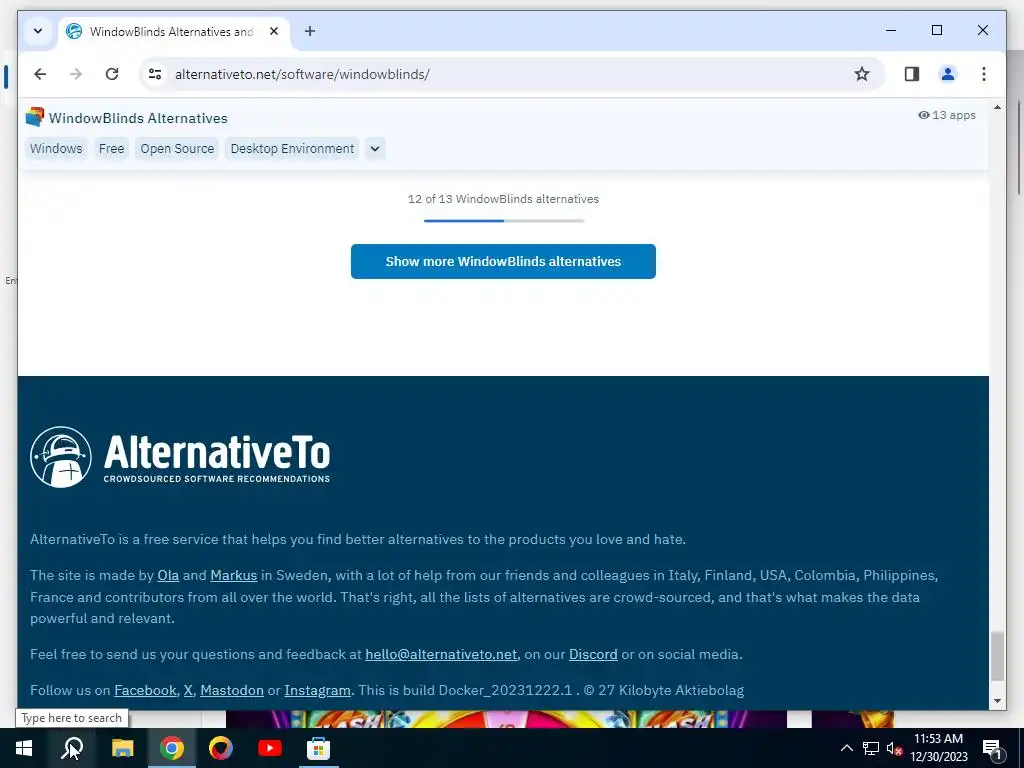Close the WindowBlinds Alternatives tab
Screen dimensions: 1024x768
click(274, 31)
